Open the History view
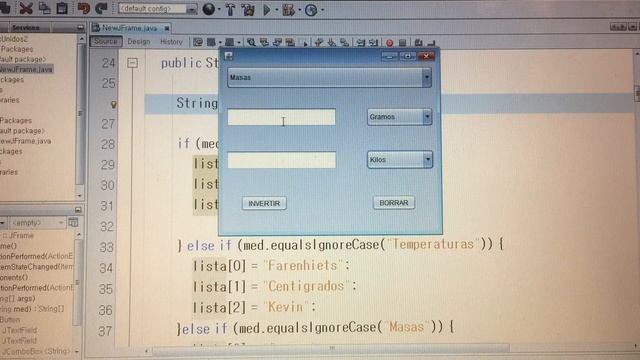The width and height of the screenshot is (640, 360). [171, 42]
